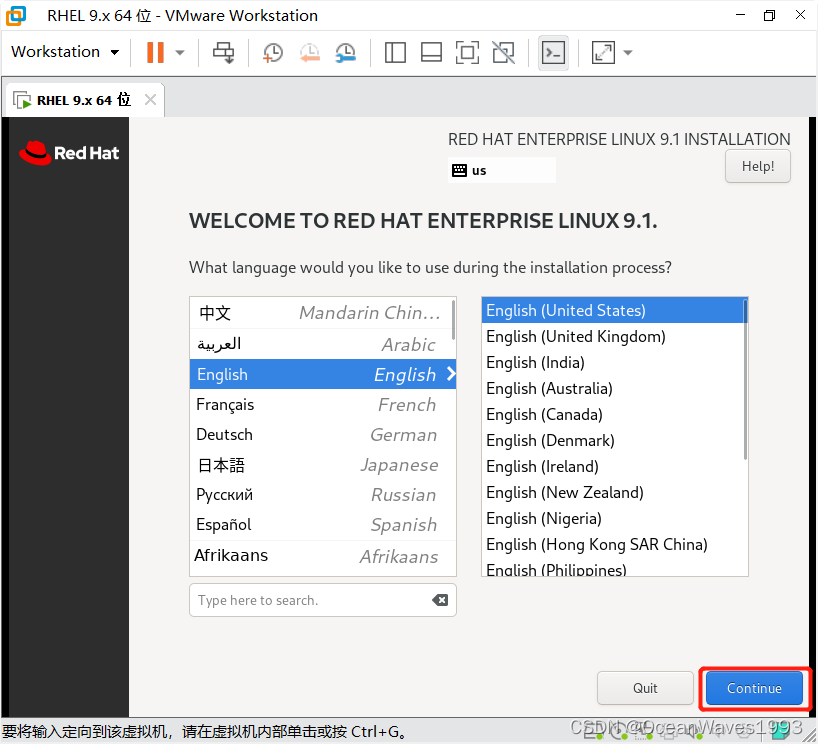
Task: Choose English (Nigeria) locale
Action: pos(613,519)
